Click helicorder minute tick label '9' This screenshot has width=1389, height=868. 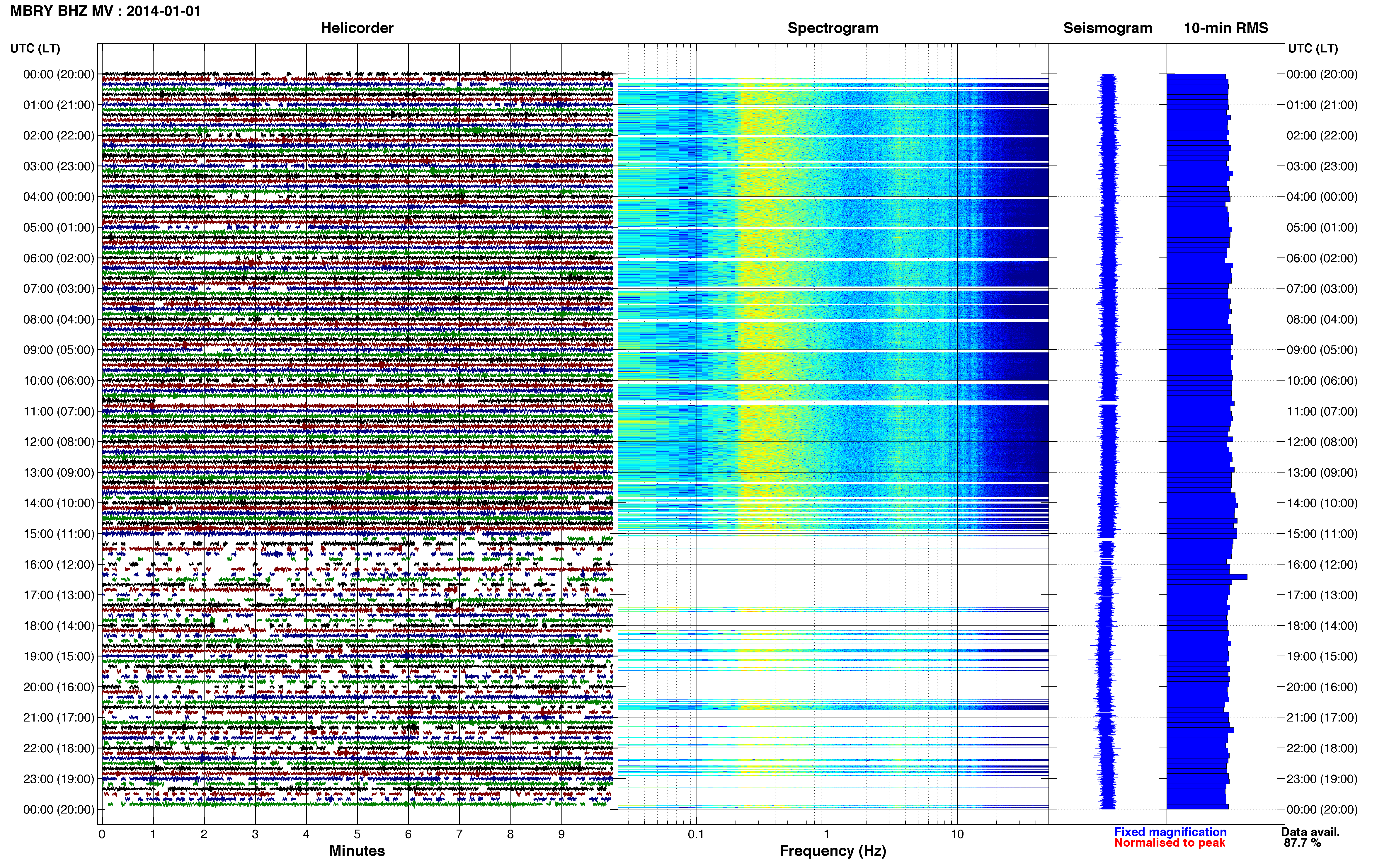(561, 835)
